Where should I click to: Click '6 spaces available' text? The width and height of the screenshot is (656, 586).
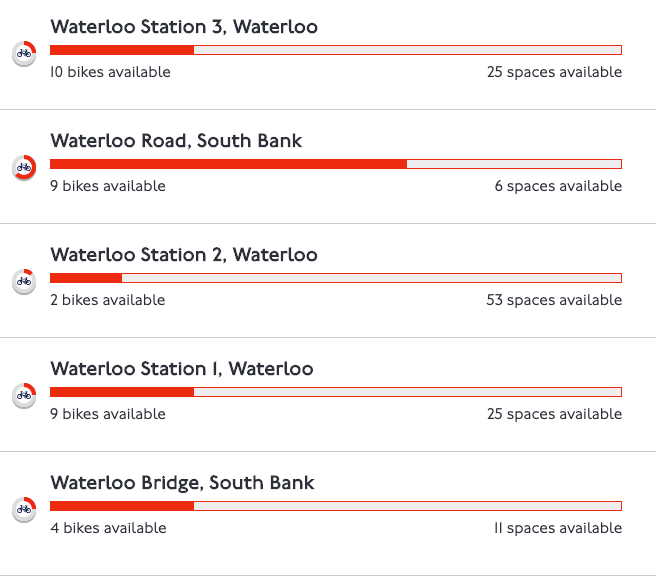pos(558,186)
